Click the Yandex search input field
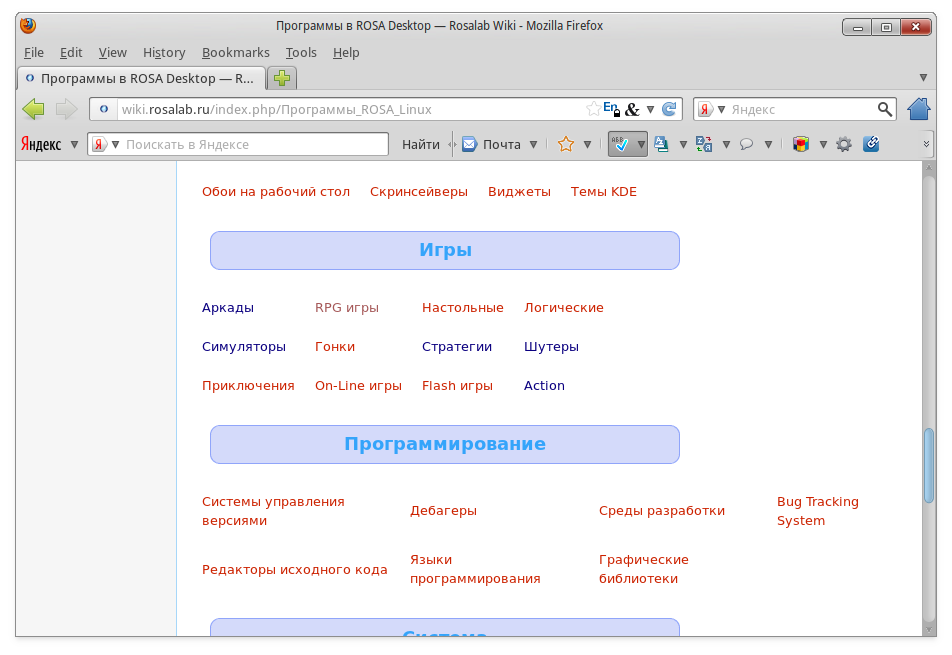This screenshot has width=952, height=655. [254, 144]
